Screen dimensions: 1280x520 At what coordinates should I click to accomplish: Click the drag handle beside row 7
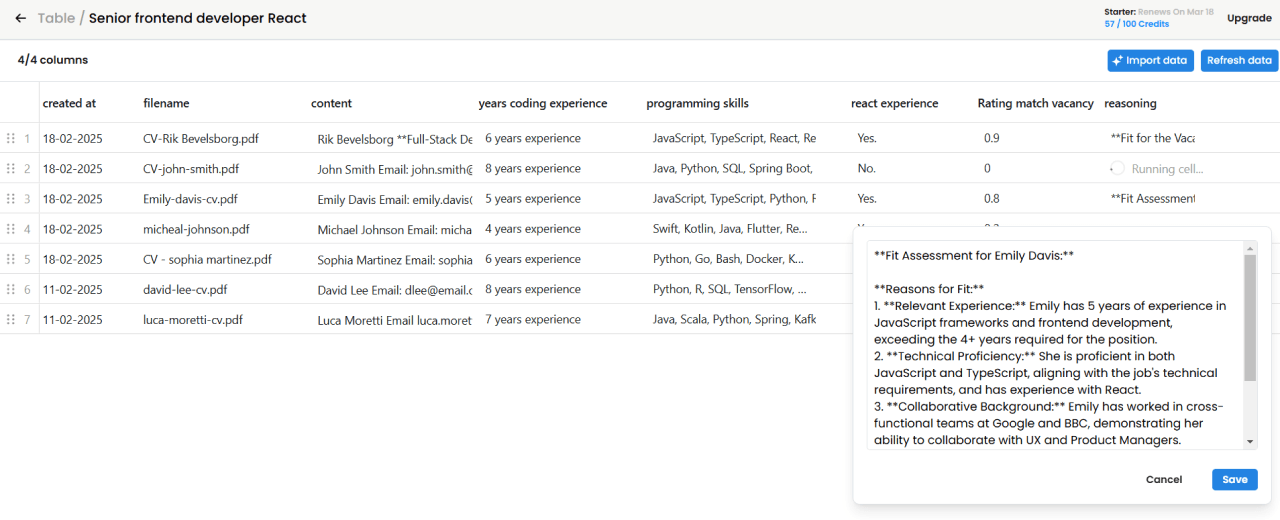(x=11, y=320)
